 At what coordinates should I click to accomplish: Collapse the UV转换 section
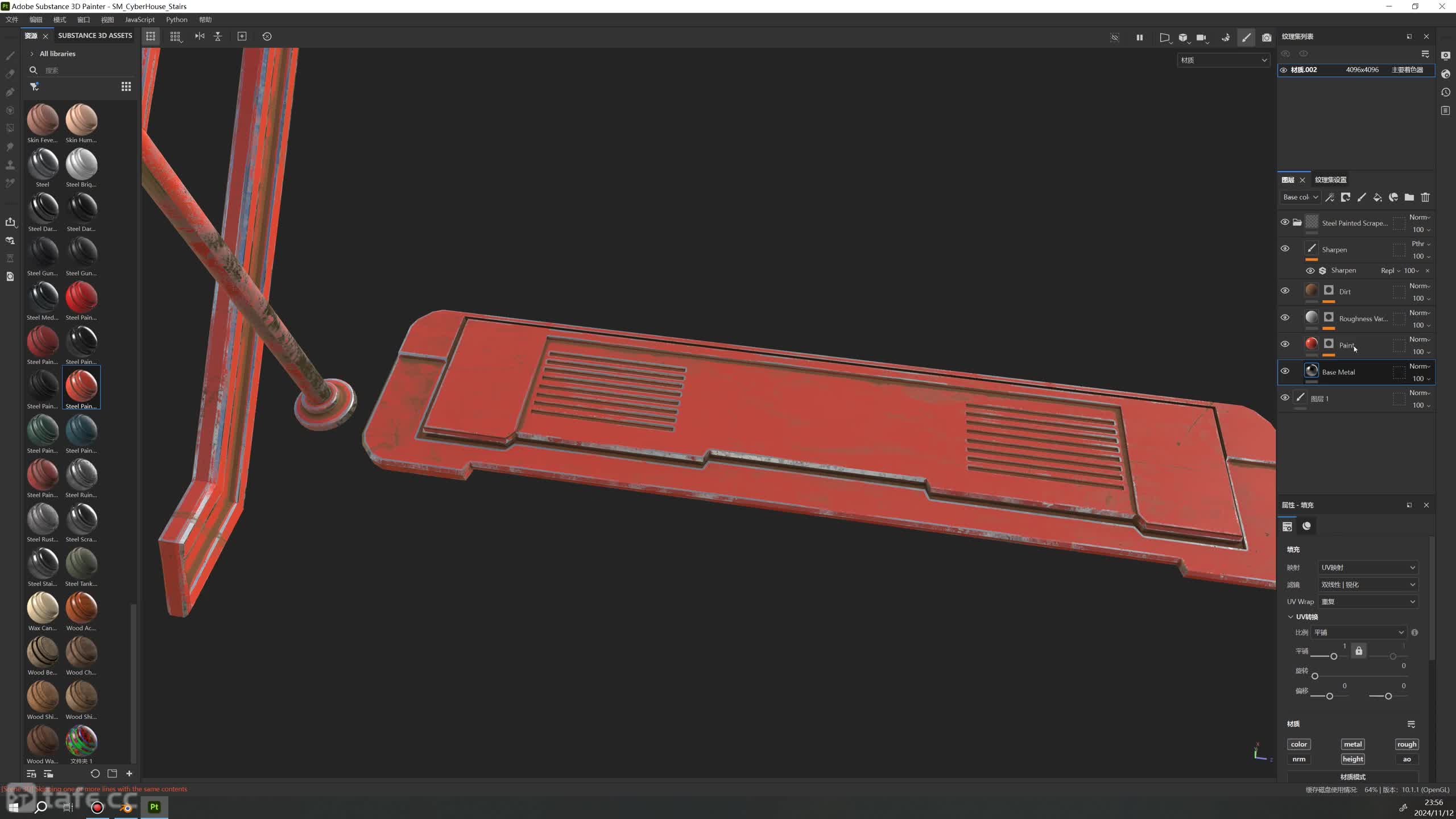[x=1290, y=617]
